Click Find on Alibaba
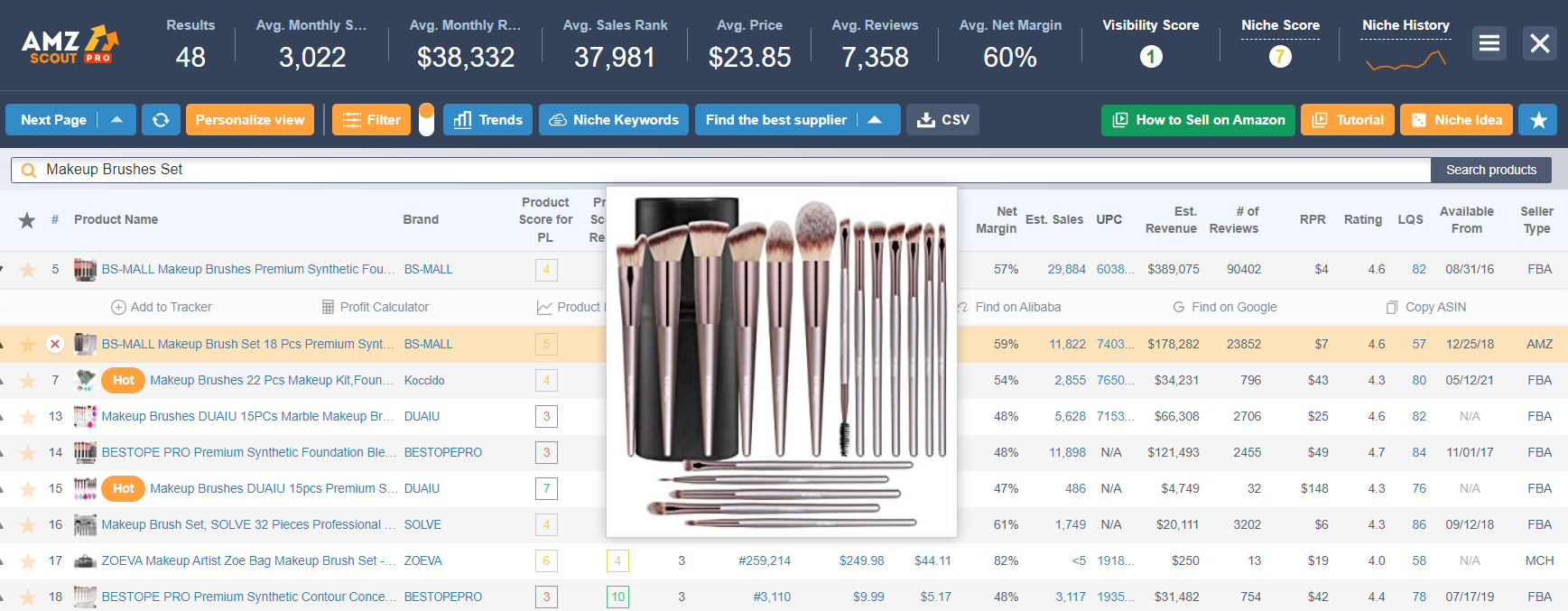 tap(1009, 307)
